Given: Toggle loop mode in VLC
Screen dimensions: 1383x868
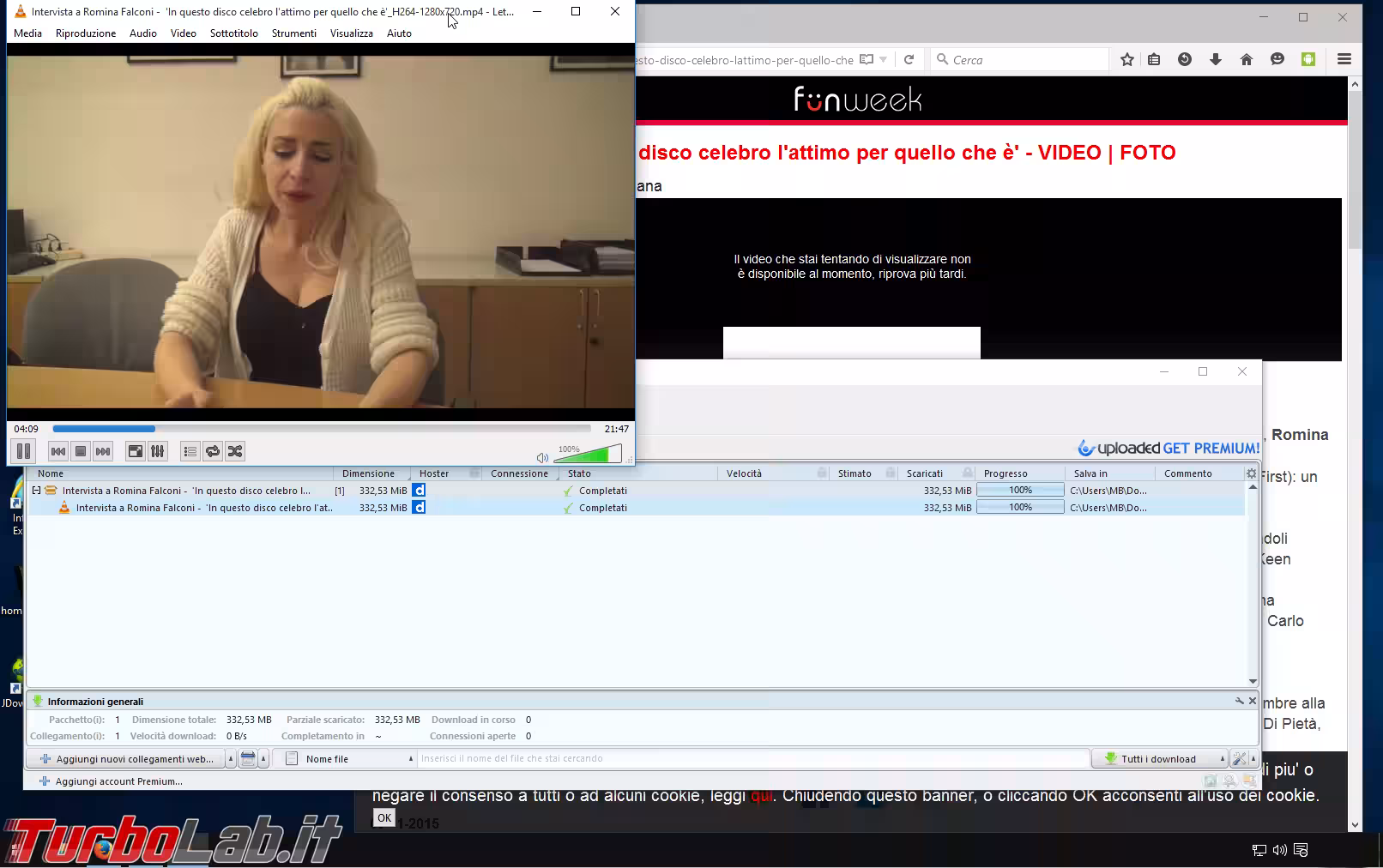Looking at the screenshot, I should pos(213,451).
